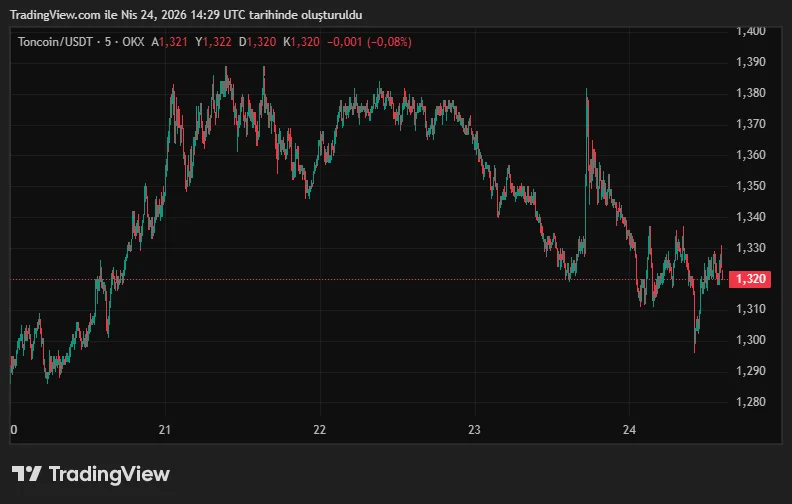Click the Toncoin/USDT symbol title

coord(55,42)
